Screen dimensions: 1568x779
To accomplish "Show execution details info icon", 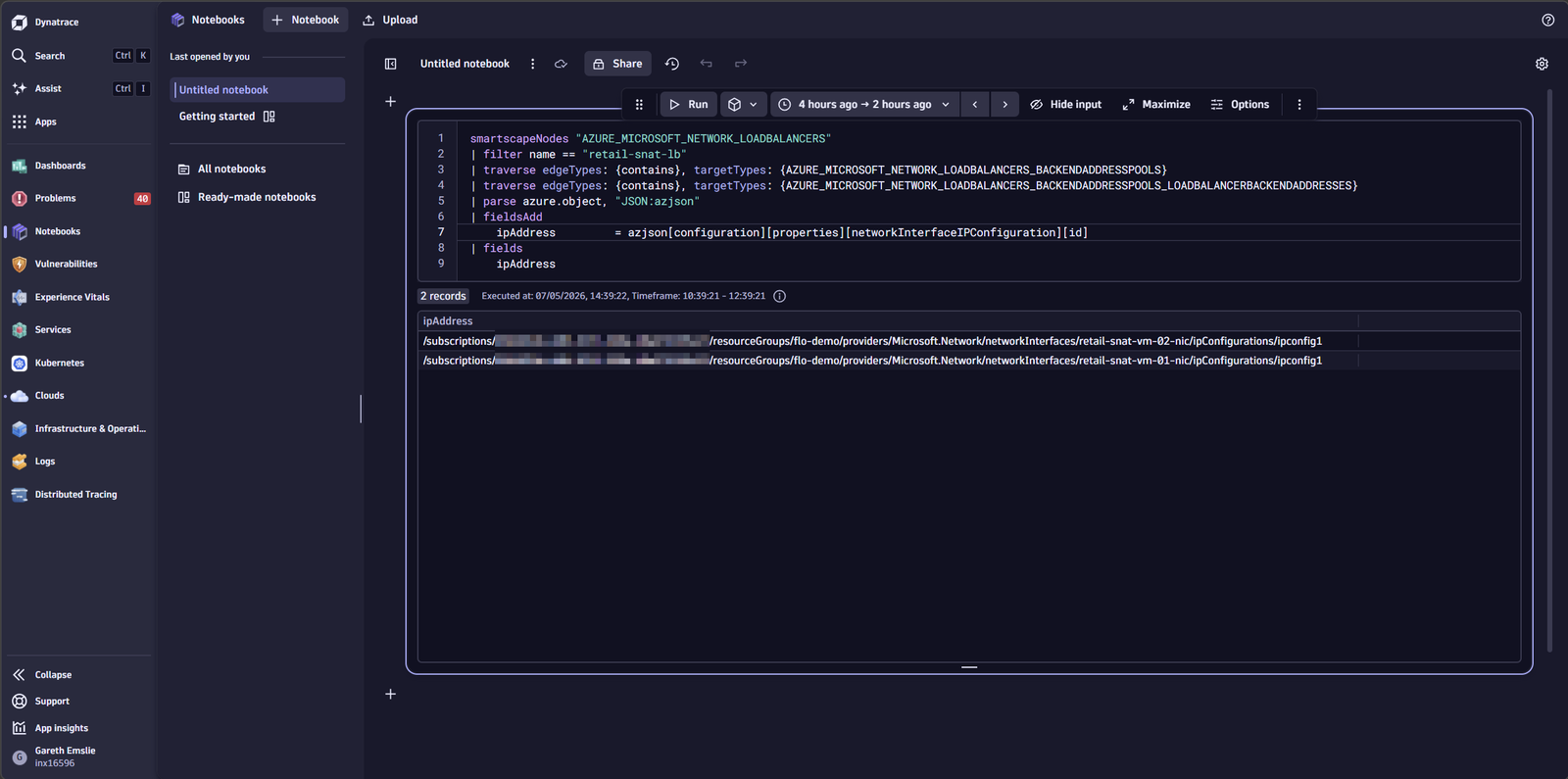I will 780,296.
